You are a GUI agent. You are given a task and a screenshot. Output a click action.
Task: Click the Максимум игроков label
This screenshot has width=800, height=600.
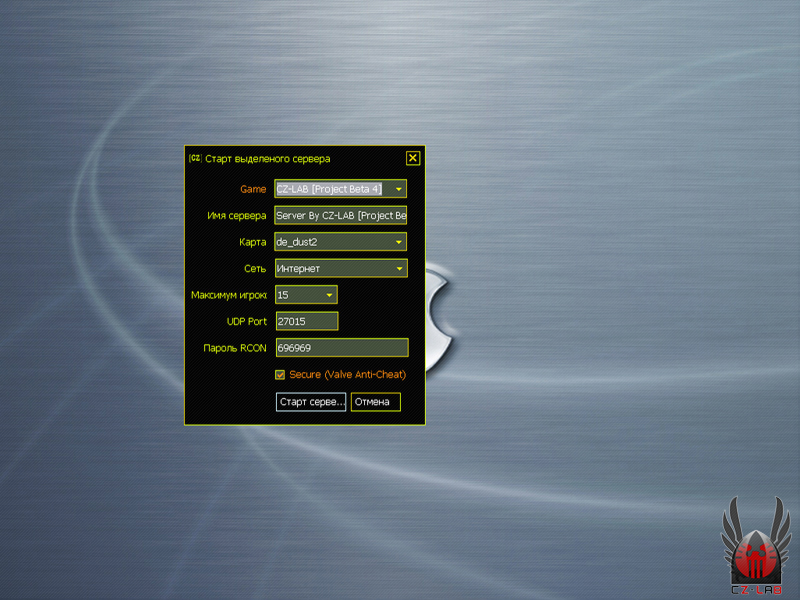tap(229, 295)
